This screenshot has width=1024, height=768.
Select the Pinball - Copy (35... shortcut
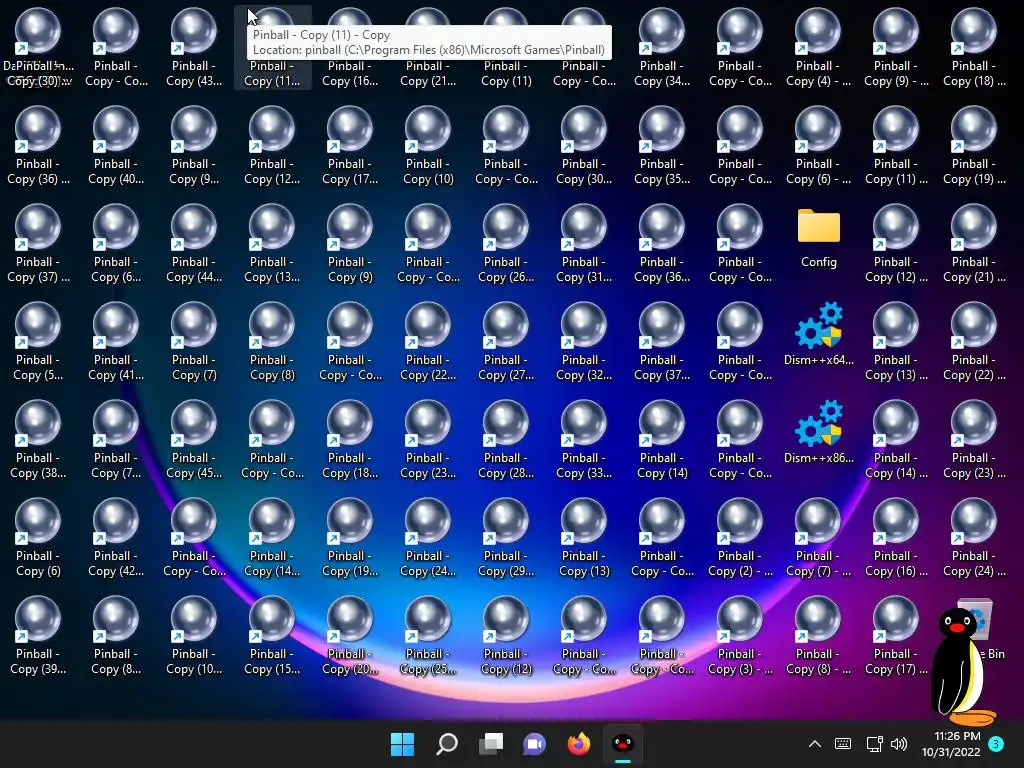[662, 146]
